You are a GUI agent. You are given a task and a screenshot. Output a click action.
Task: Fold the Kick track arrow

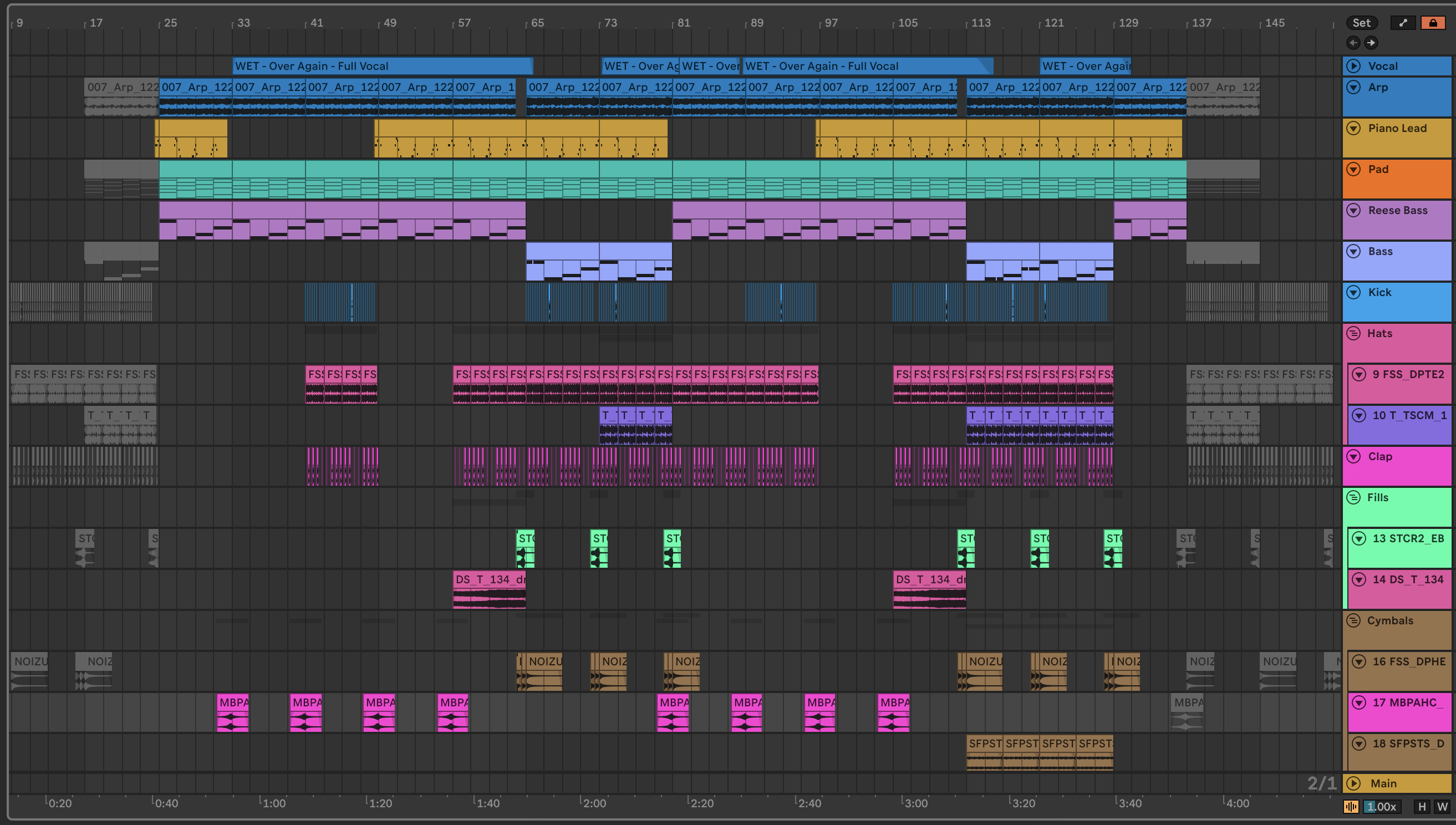(x=1353, y=292)
